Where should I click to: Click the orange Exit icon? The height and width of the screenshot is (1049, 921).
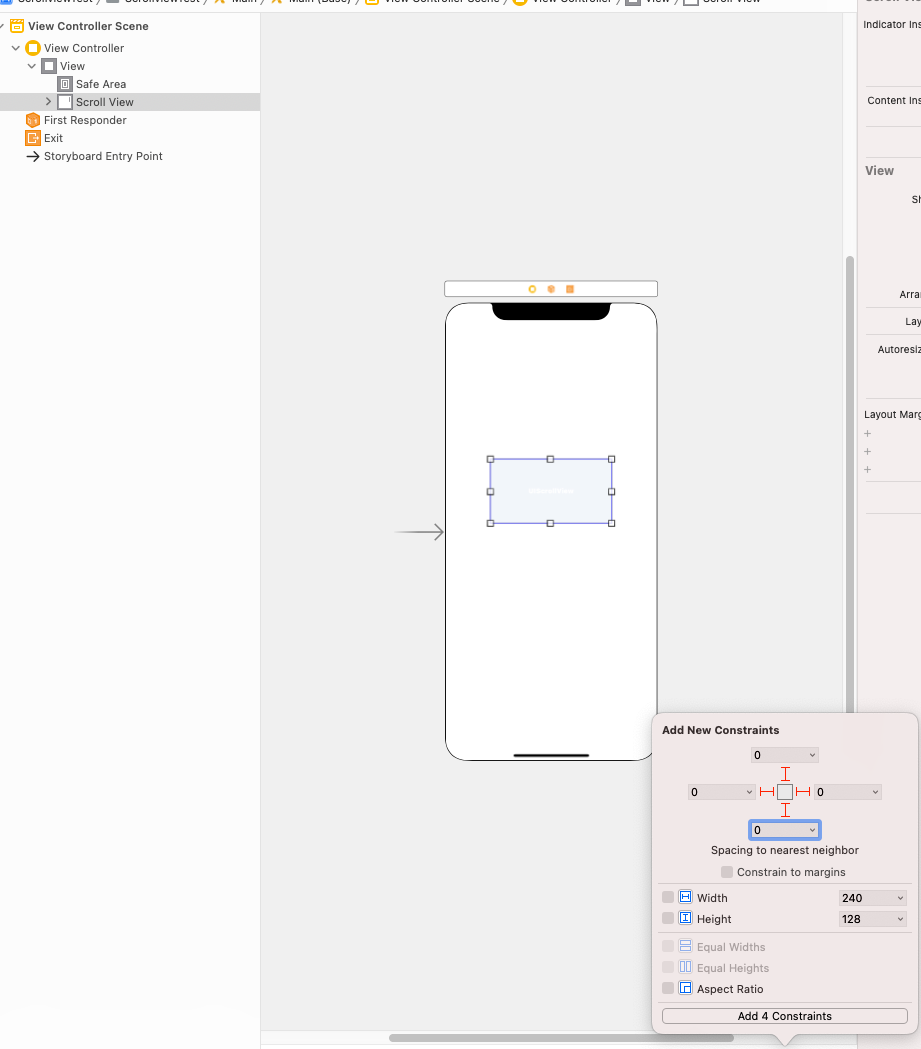[x=33, y=138]
